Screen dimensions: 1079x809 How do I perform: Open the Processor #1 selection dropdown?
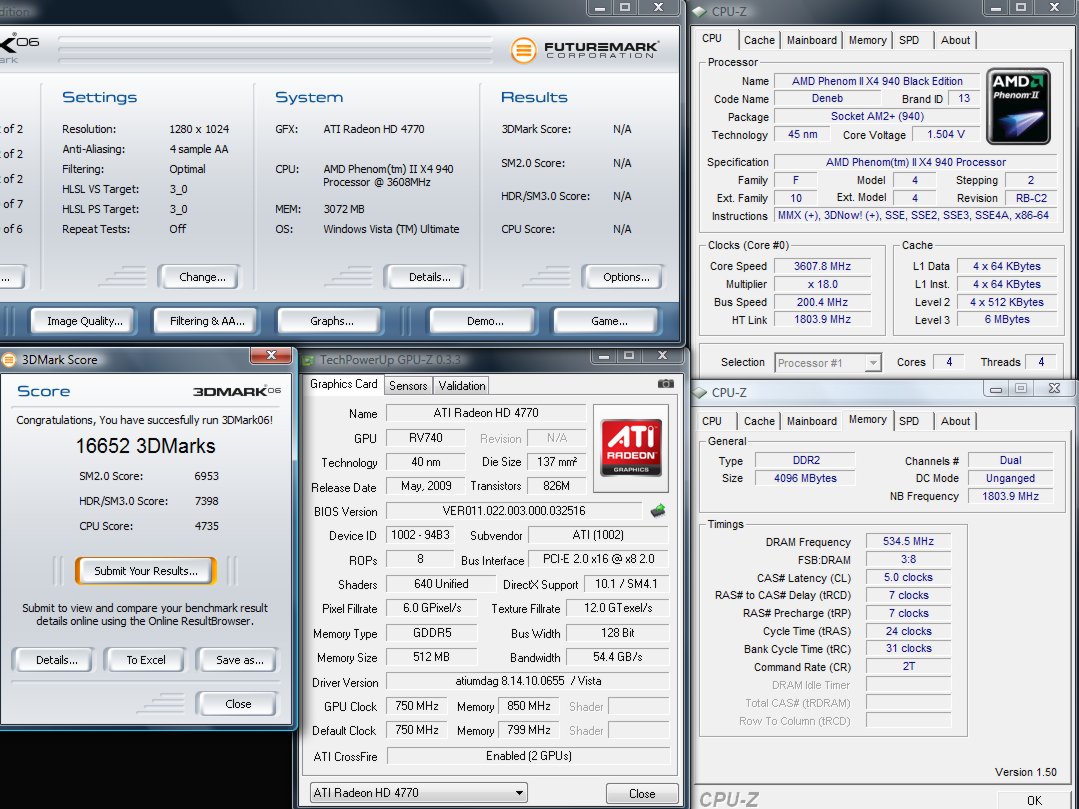point(828,363)
